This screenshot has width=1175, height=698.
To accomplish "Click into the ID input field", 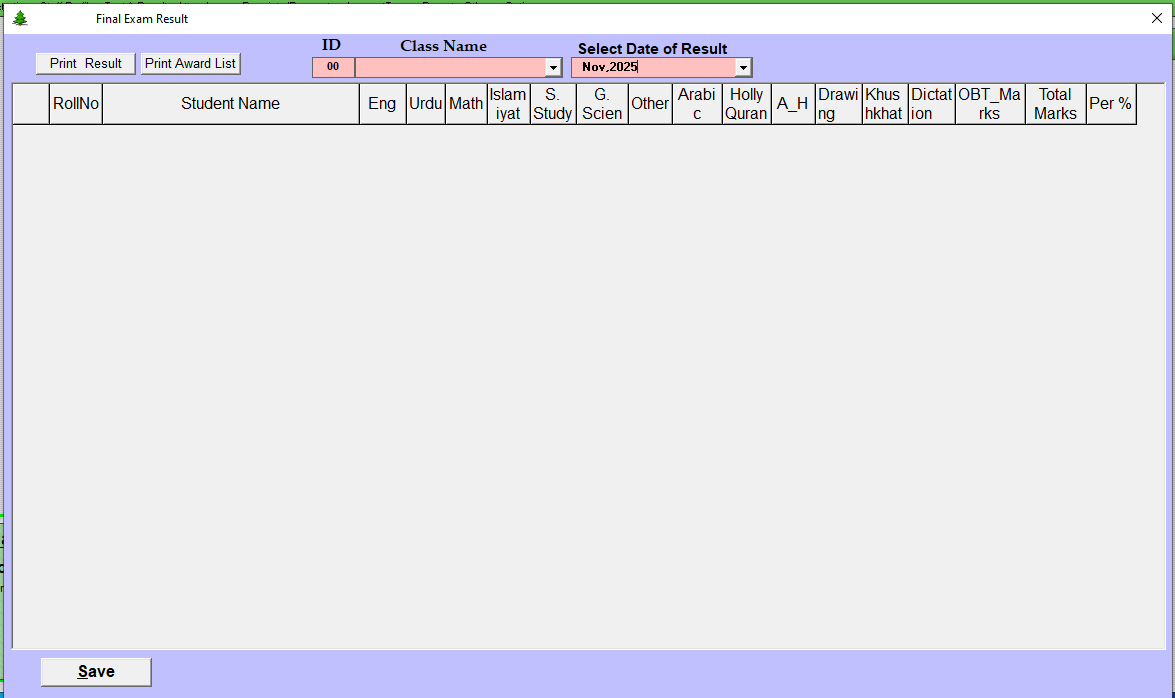I will pyautogui.click(x=333, y=67).
